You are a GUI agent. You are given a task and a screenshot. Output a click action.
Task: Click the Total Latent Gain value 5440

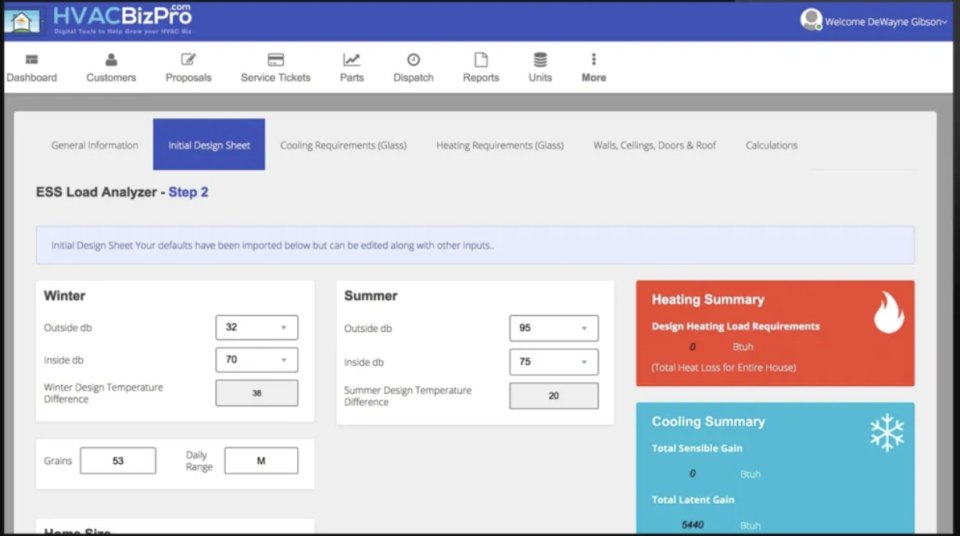[692, 525]
